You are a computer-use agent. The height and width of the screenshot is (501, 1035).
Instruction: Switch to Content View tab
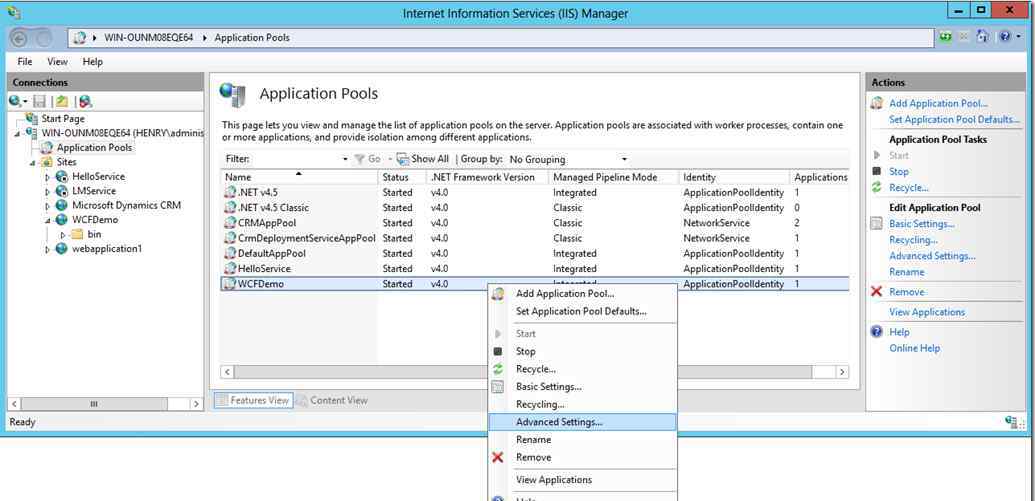[x=332, y=400]
